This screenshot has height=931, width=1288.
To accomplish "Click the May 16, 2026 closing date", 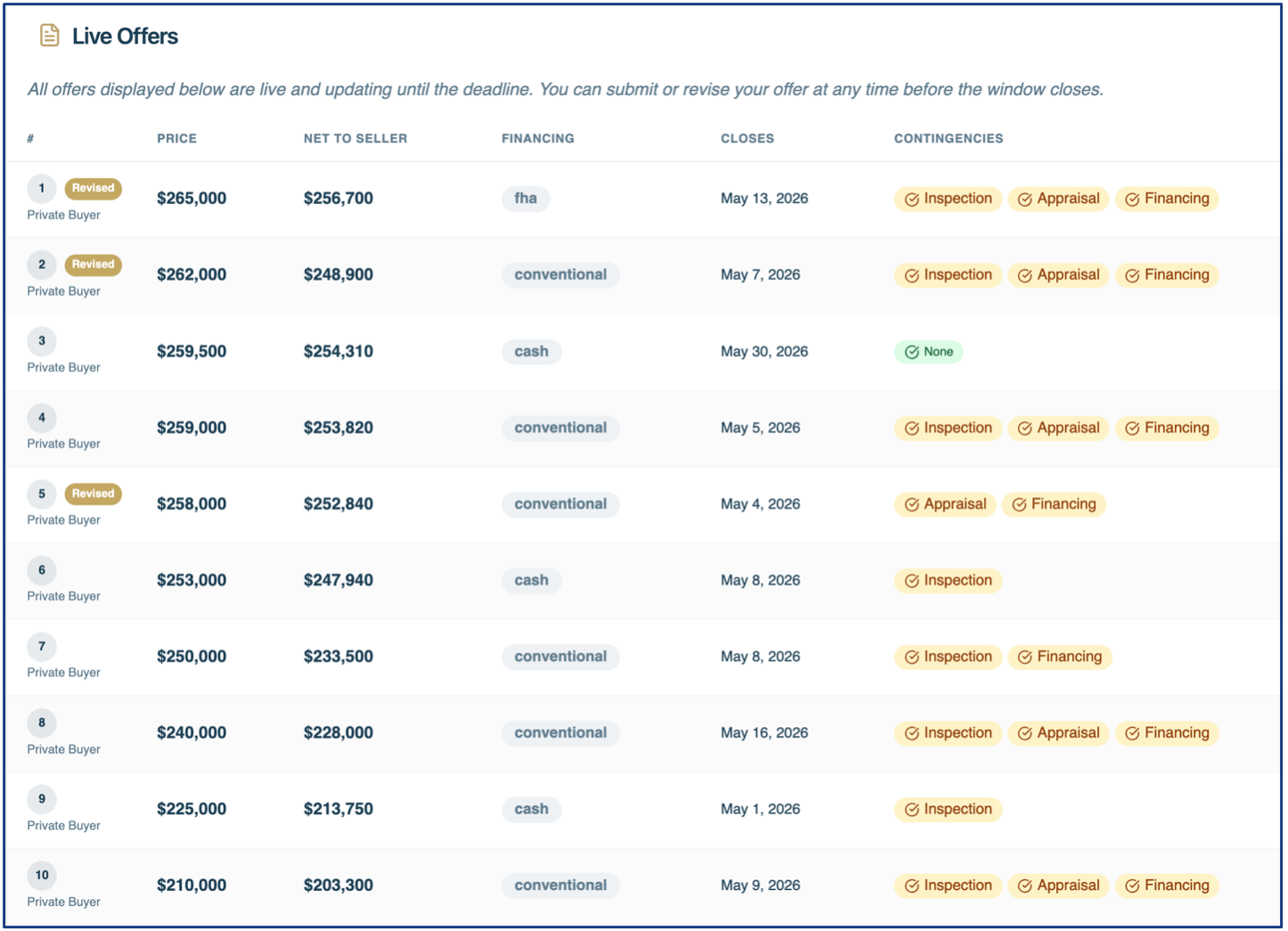I will pyautogui.click(x=764, y=733).
